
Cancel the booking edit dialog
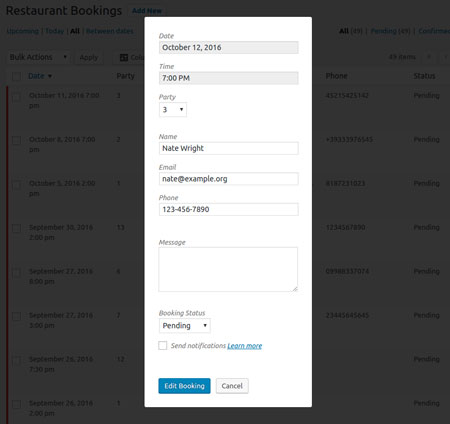pos(232,386)
